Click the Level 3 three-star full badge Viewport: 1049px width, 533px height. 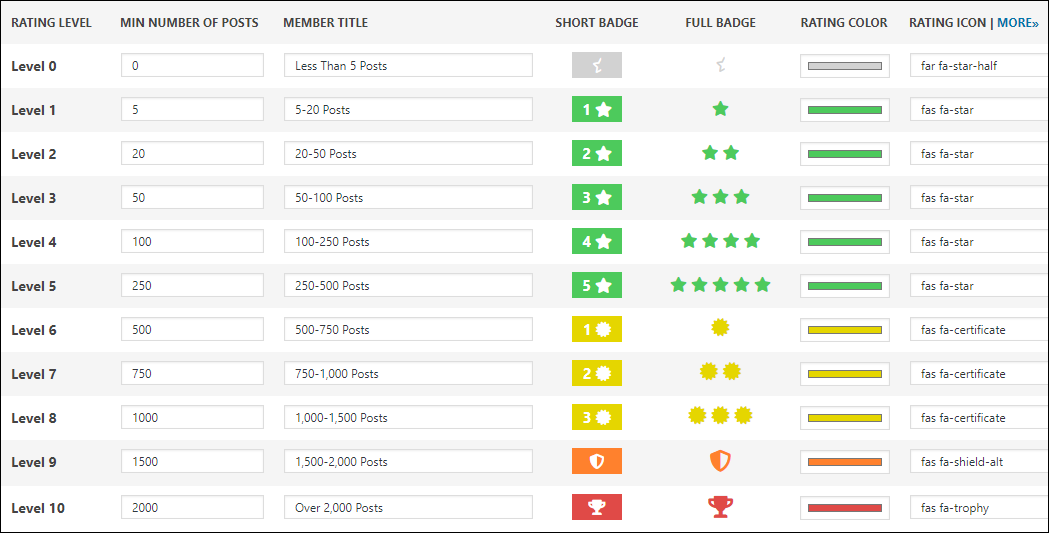[x=720, y=197]
